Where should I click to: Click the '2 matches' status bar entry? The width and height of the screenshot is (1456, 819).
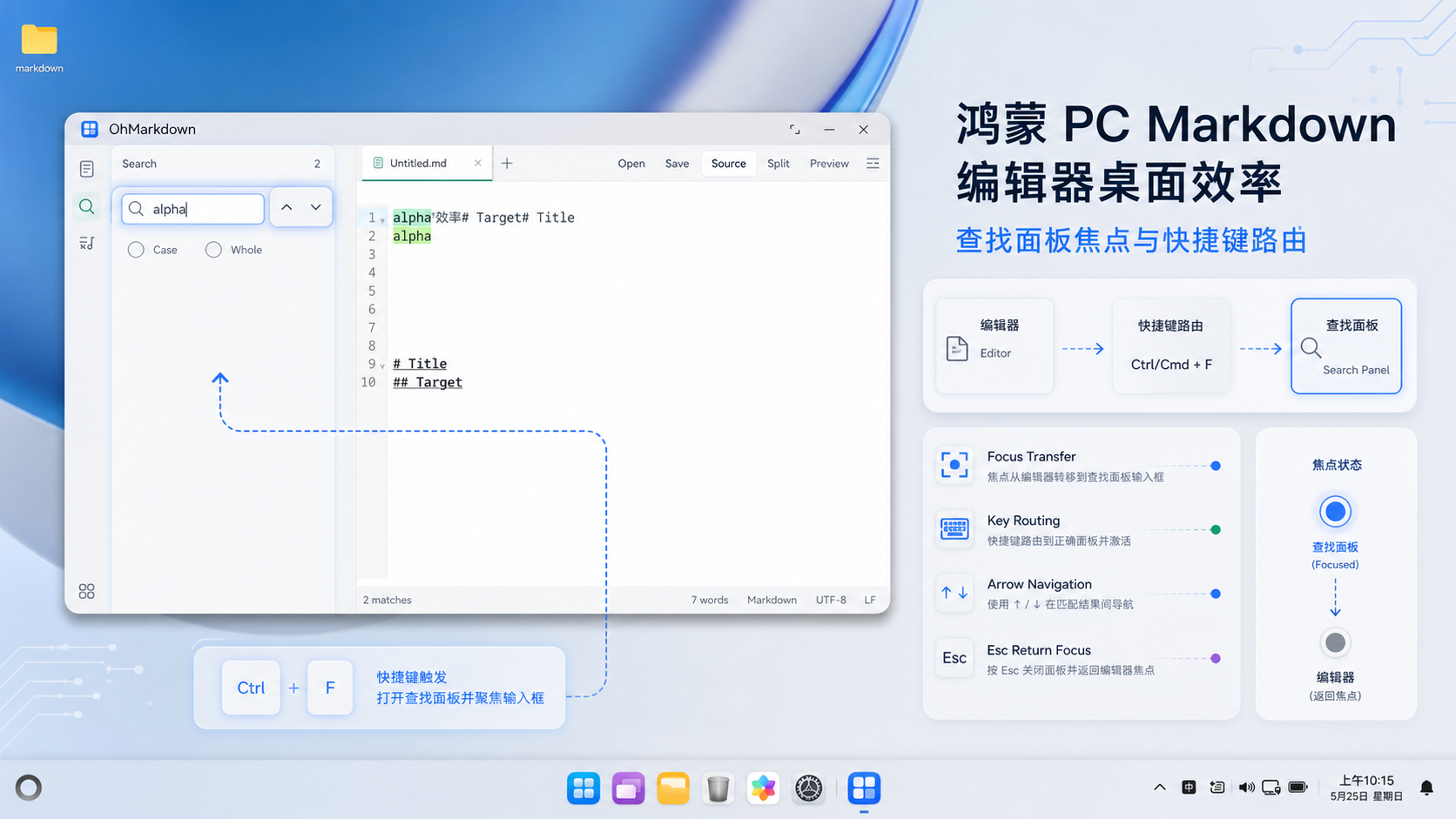pyautogui.click(x=388, y=600)
